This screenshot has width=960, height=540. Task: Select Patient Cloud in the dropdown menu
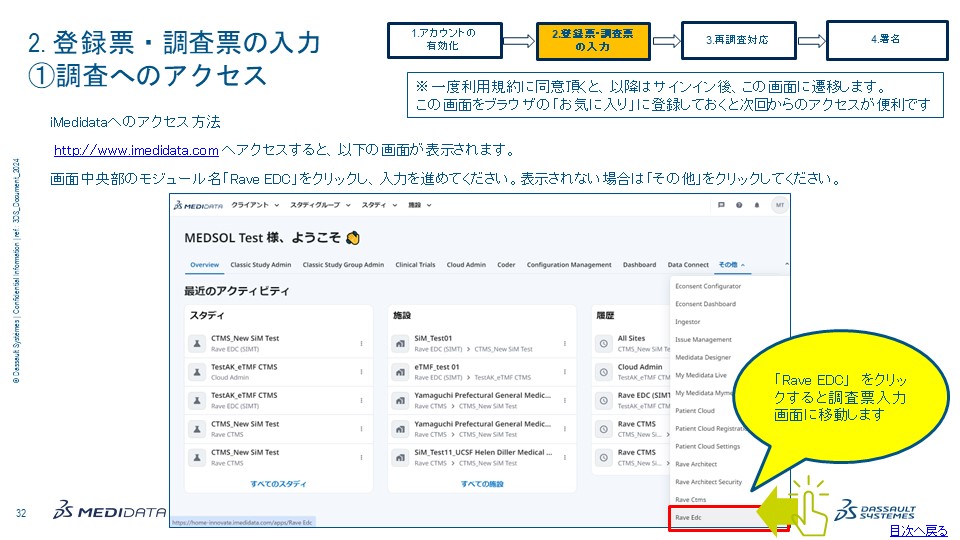coord(695,410)
